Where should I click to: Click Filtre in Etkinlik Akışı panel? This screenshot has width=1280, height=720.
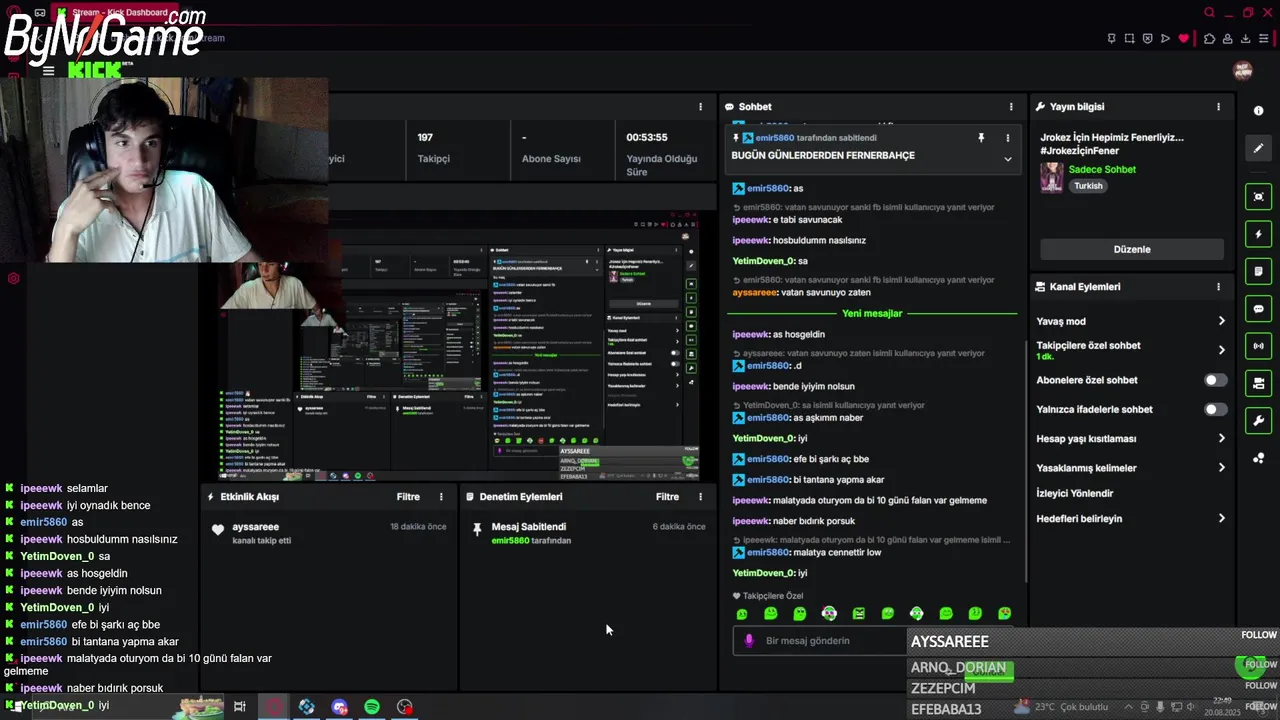pos(408,496)
